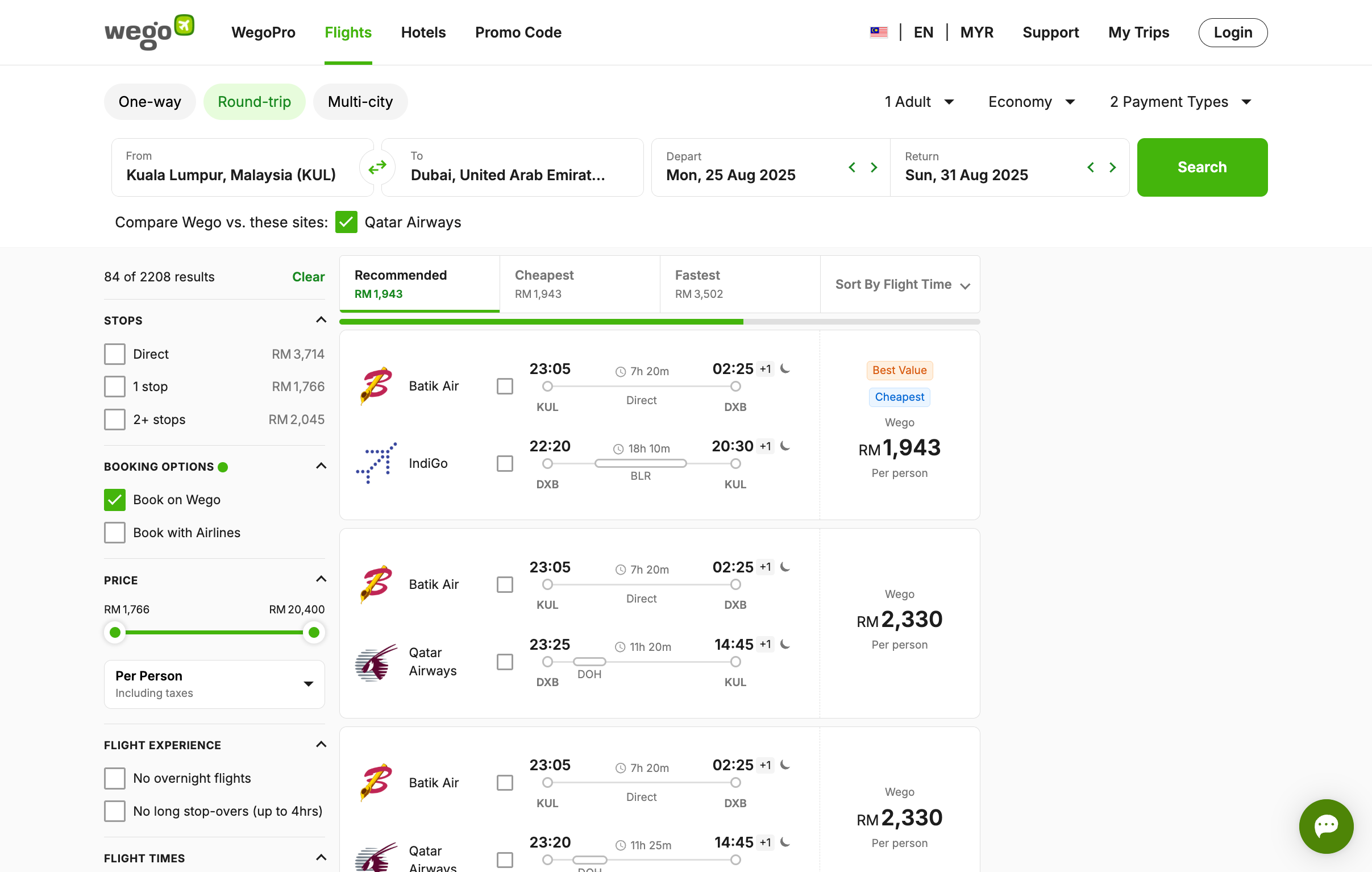The width and height of the screenshot is (1372, 872).
Task: Click clock icon beside 18h 10m duration
Action: [618, 449]
